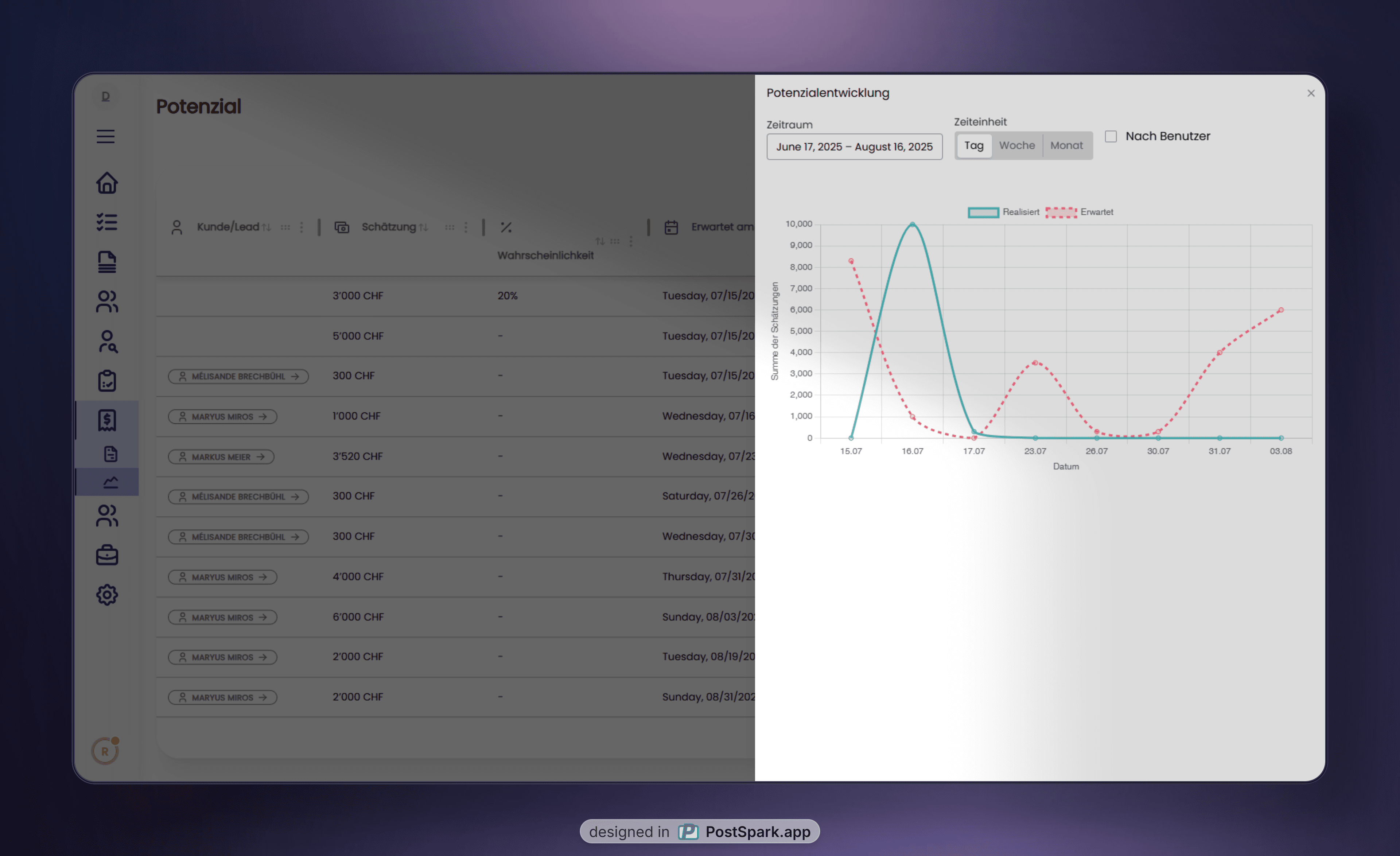Image resolution: width=1400 pixels, height=856 pixels.
Task: Open the settings gear icon in sidebar
Action: click(107, 595)
